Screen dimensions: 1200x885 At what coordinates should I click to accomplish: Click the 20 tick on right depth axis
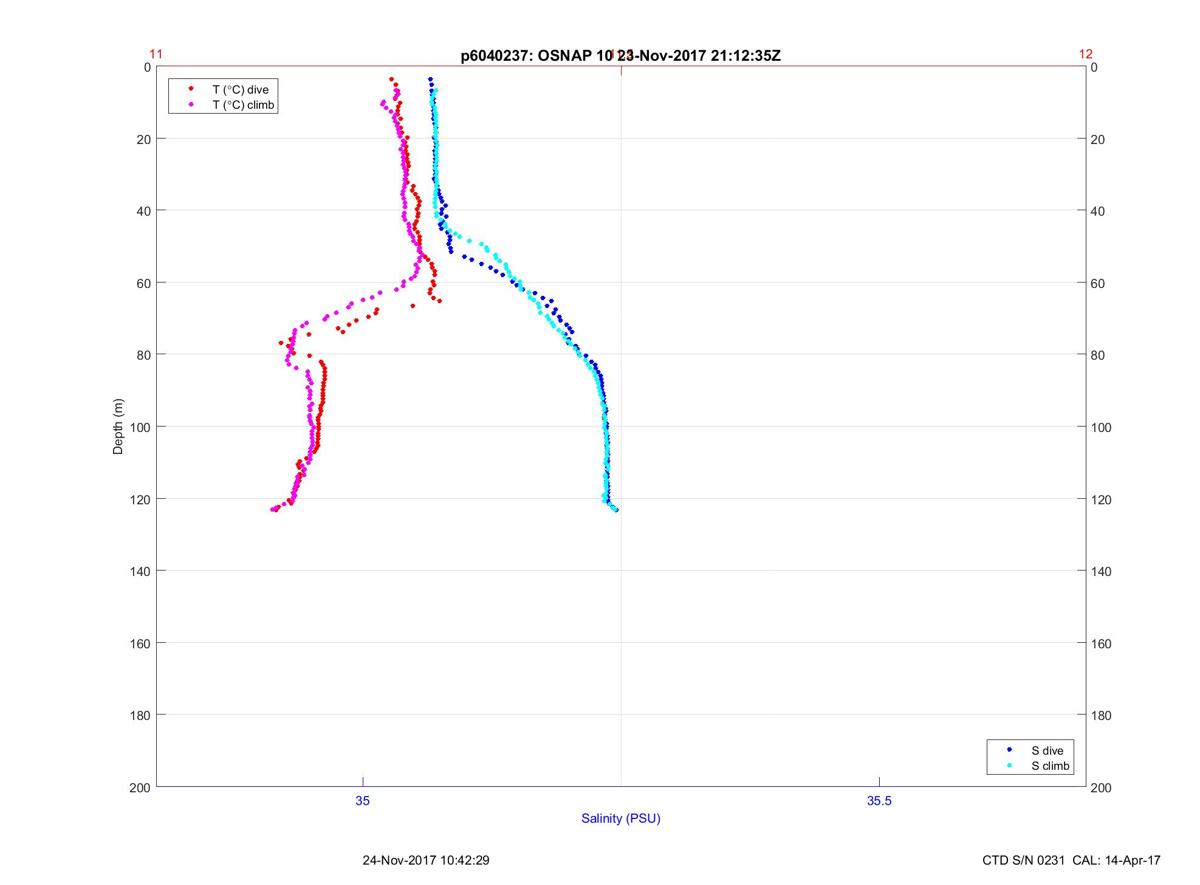[1097, 139]
